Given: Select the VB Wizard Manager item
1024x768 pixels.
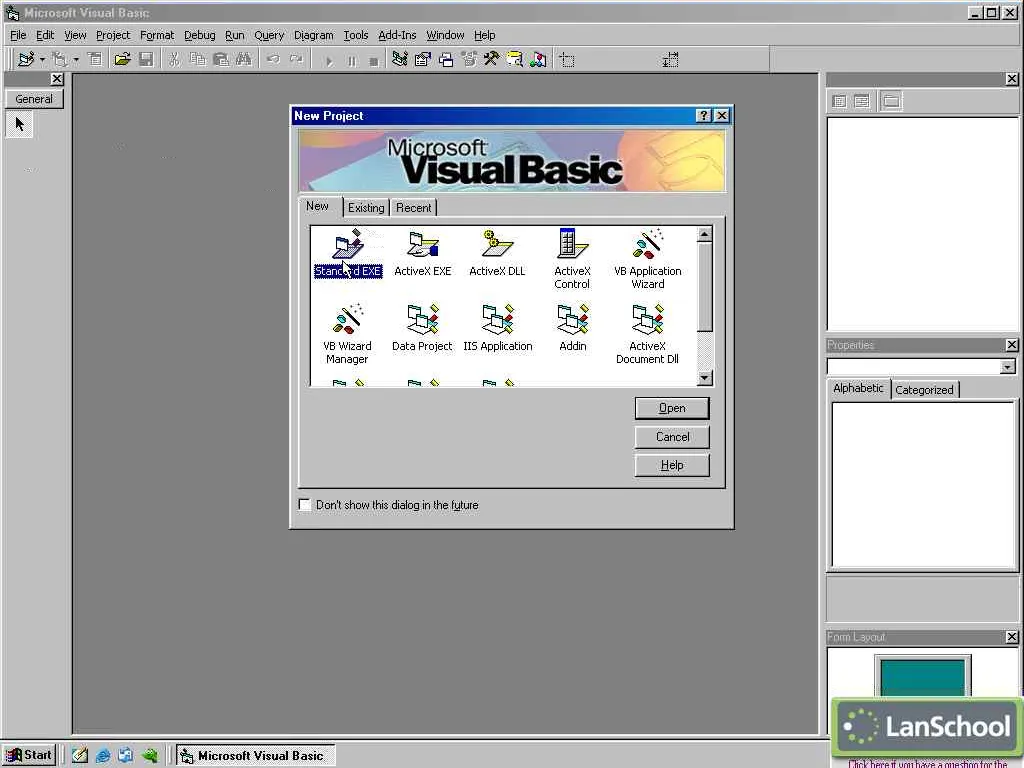Looking at the screenshot, I should pos(347,334).
